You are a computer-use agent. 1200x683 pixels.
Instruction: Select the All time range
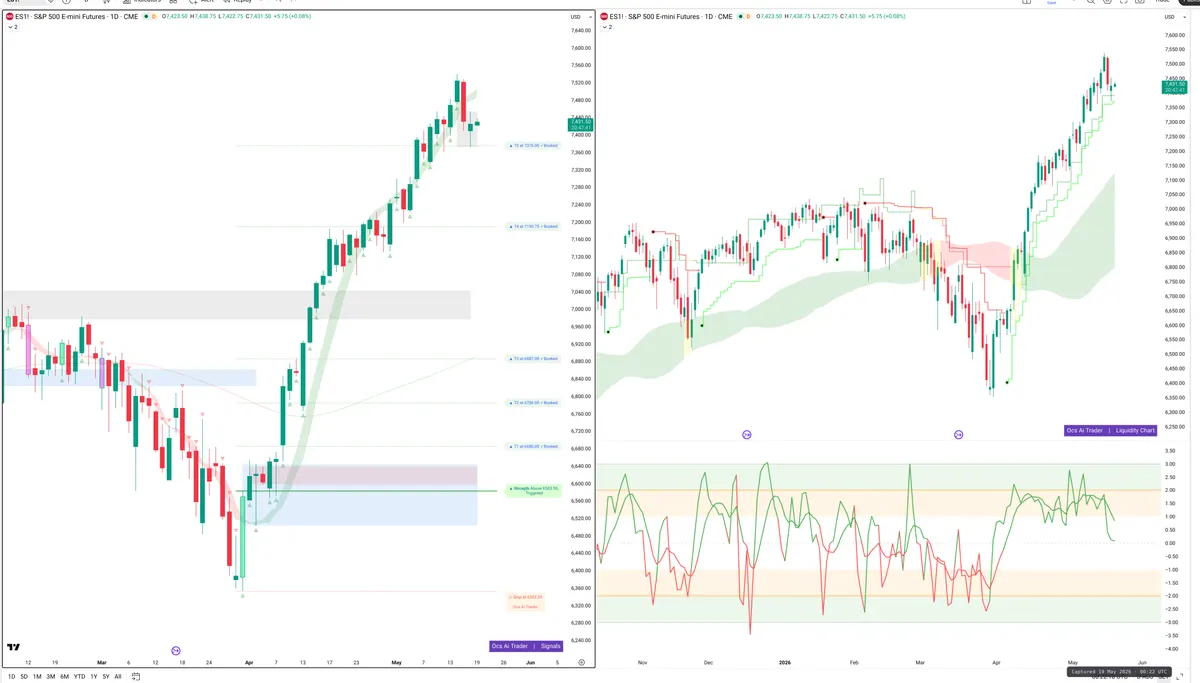118,676
